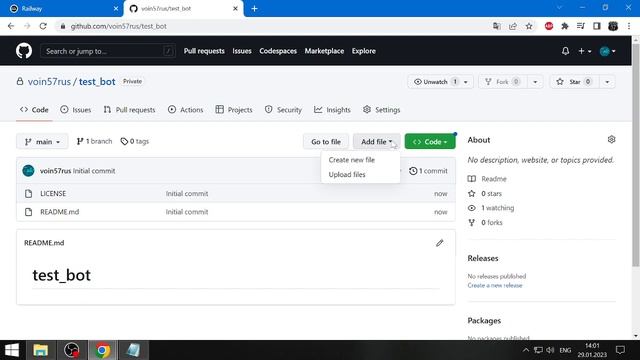Click the translate page icon
This screenshot has width=640, height=360.
click(x=497, y=26)
